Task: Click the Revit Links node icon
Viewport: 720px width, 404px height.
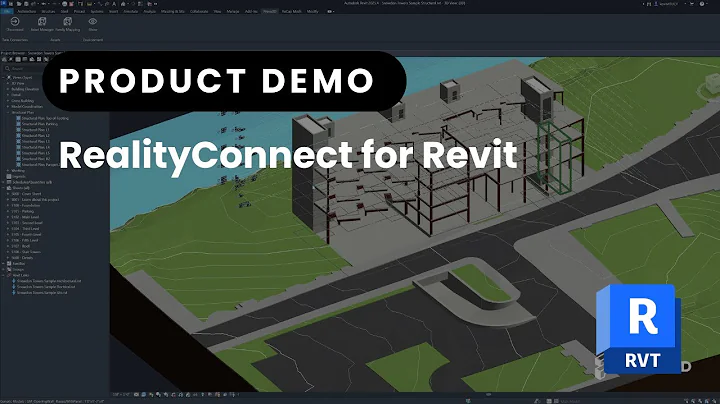Action: (9, 275)
